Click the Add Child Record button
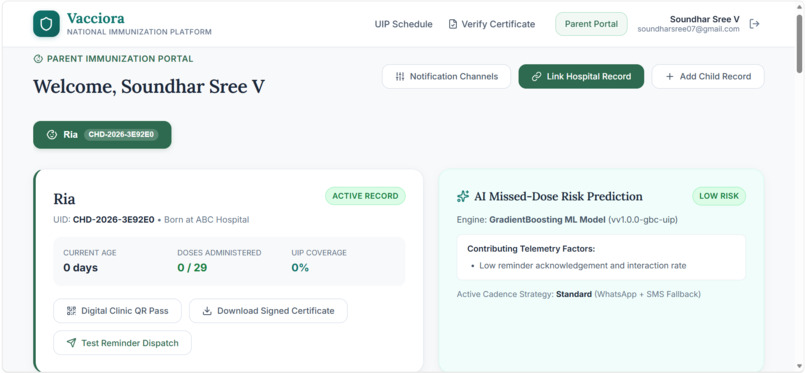Screen dimensions: 806x373 click(708, 77)
